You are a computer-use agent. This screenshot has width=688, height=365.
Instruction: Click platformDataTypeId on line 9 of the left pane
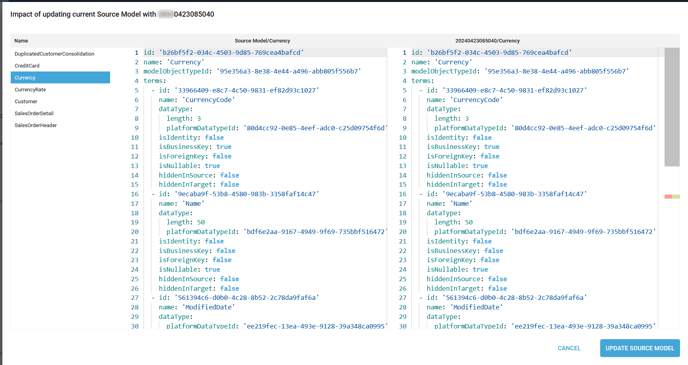276,128
